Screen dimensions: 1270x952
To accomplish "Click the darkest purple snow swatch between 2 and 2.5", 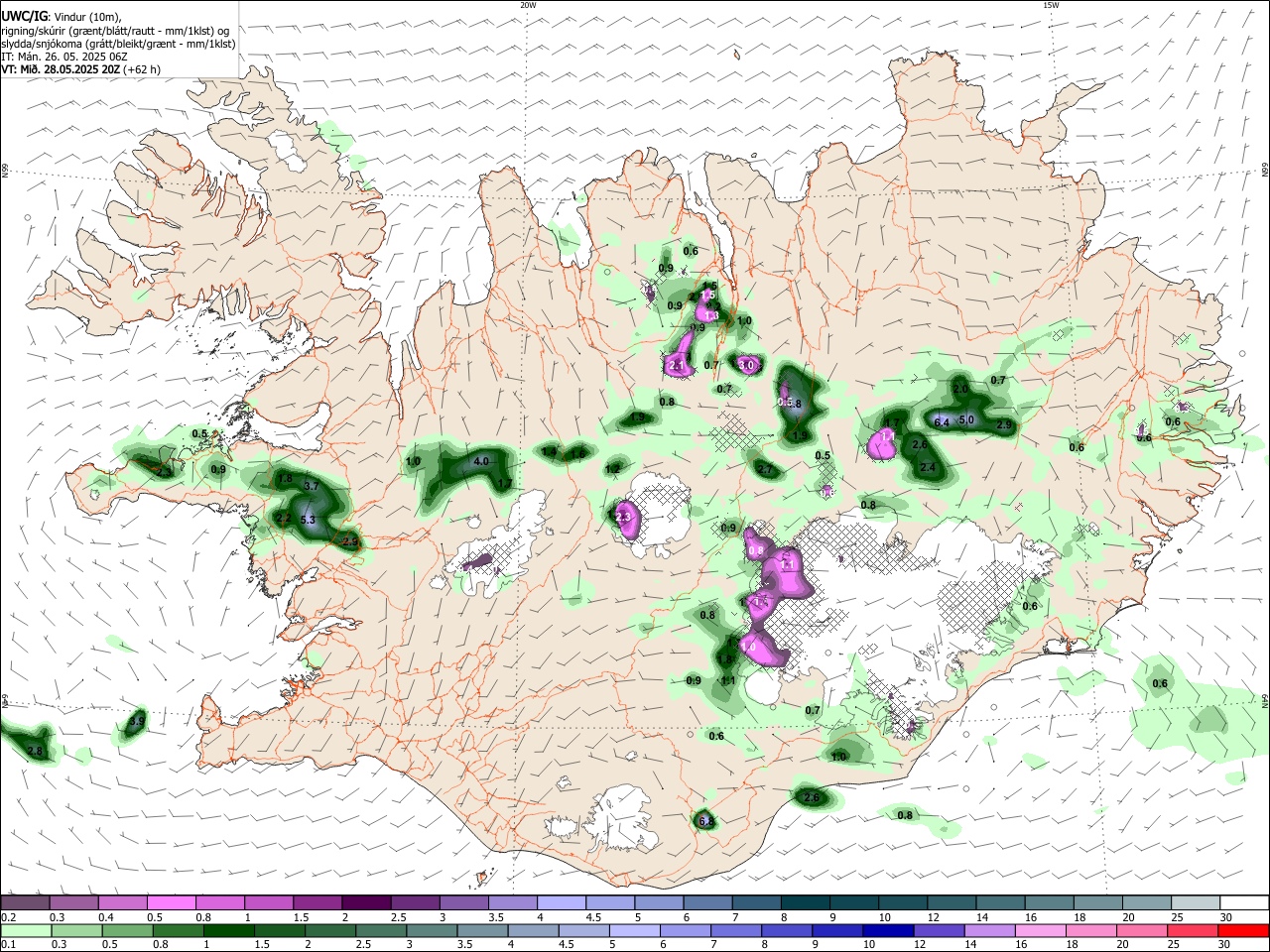I will click(x=366, y=903).
